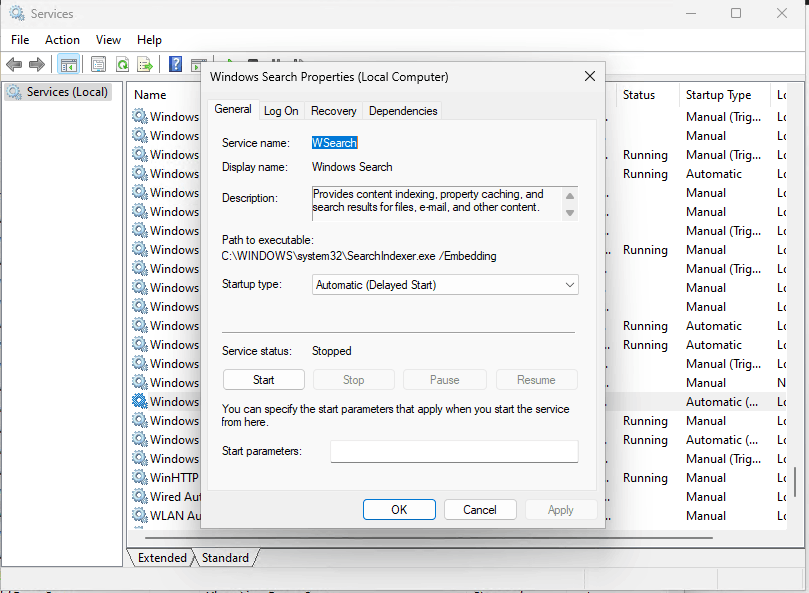Click the Forward arrow toolbar icon
This screenshot has height=593, width=809.
tap(37, 65)
